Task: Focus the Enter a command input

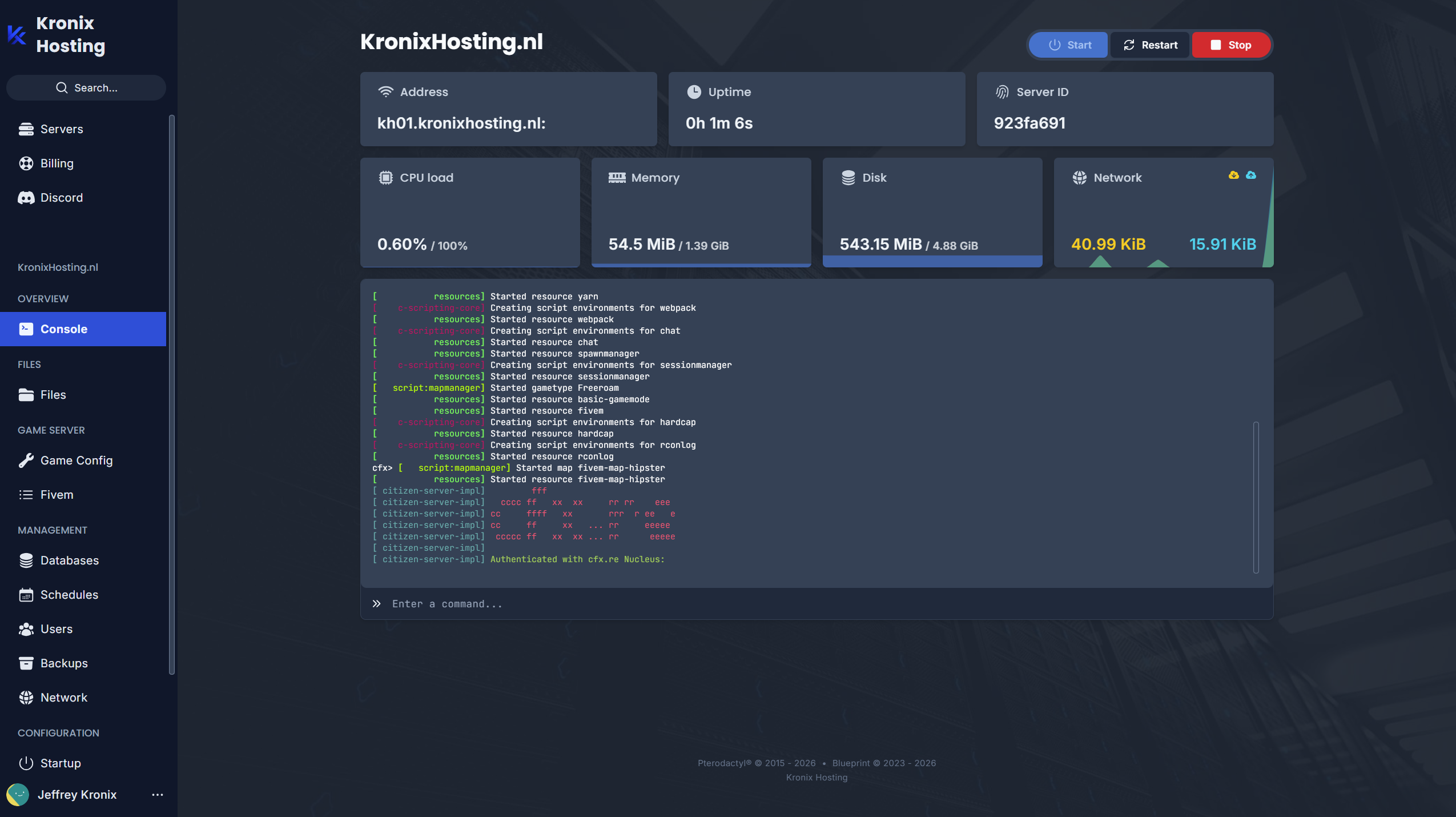Action: click(817, 604)
